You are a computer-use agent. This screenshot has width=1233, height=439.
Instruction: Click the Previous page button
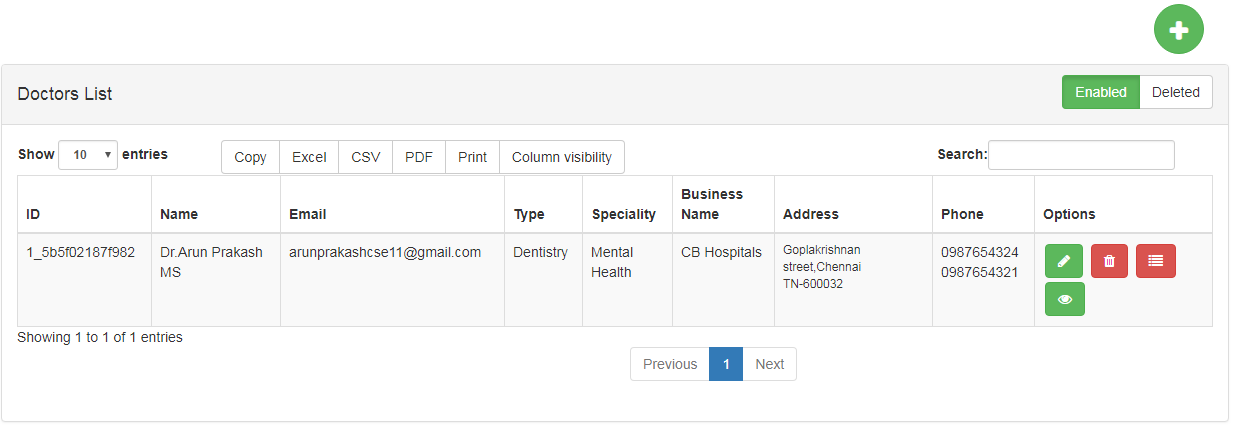pyautogui.click(x=669, y=364)
